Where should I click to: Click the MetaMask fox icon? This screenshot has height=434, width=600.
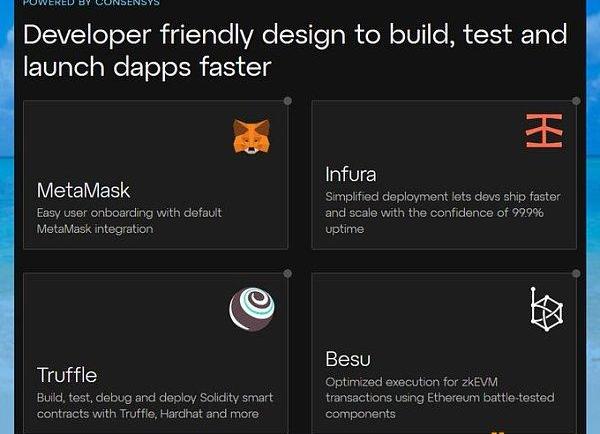tap(251, 137)
